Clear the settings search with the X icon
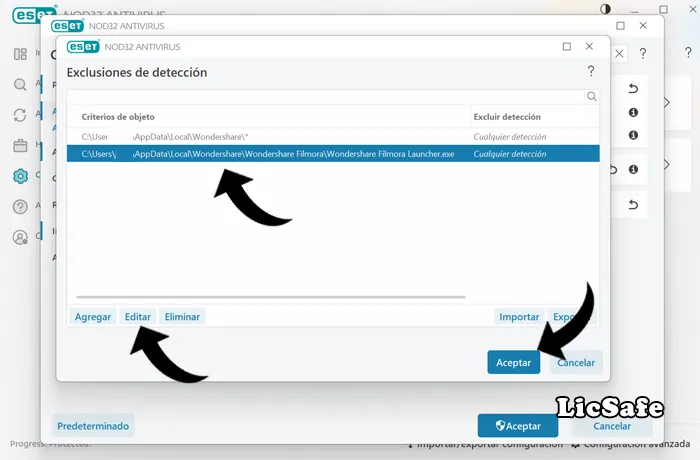Viewport: 700px width, 460px height. coord(620,54)
